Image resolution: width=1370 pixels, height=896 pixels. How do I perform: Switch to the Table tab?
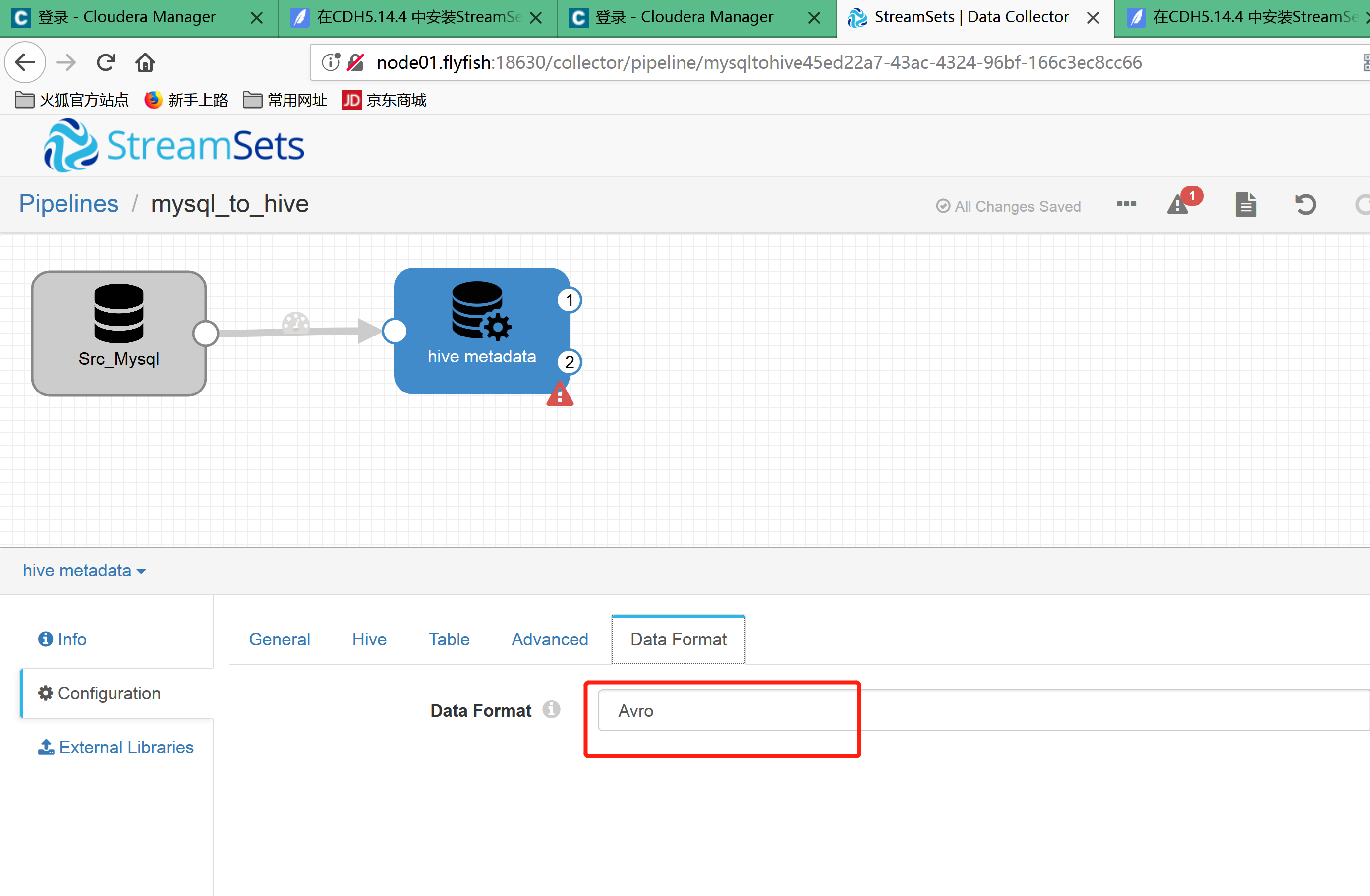[449, 639]
